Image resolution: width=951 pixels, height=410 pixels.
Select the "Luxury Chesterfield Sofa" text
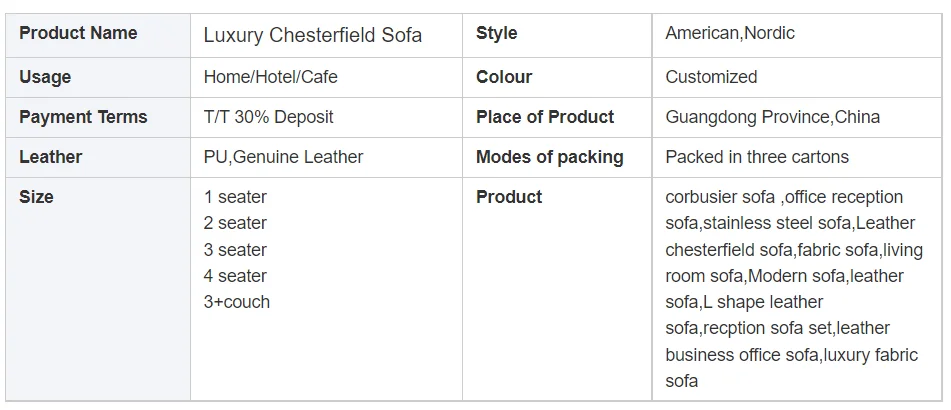coord(312,35)
